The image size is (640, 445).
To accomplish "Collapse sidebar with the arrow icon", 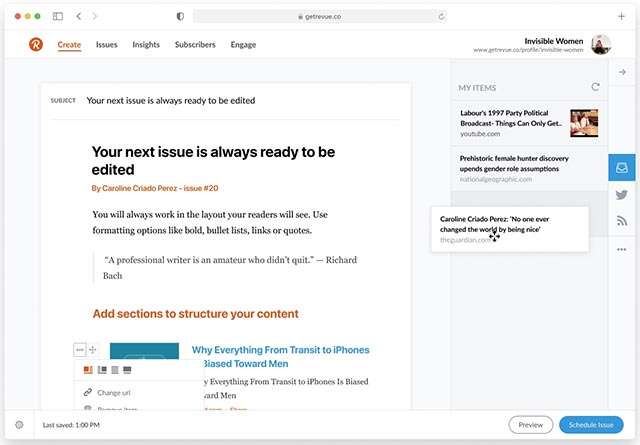I will 621,72.
